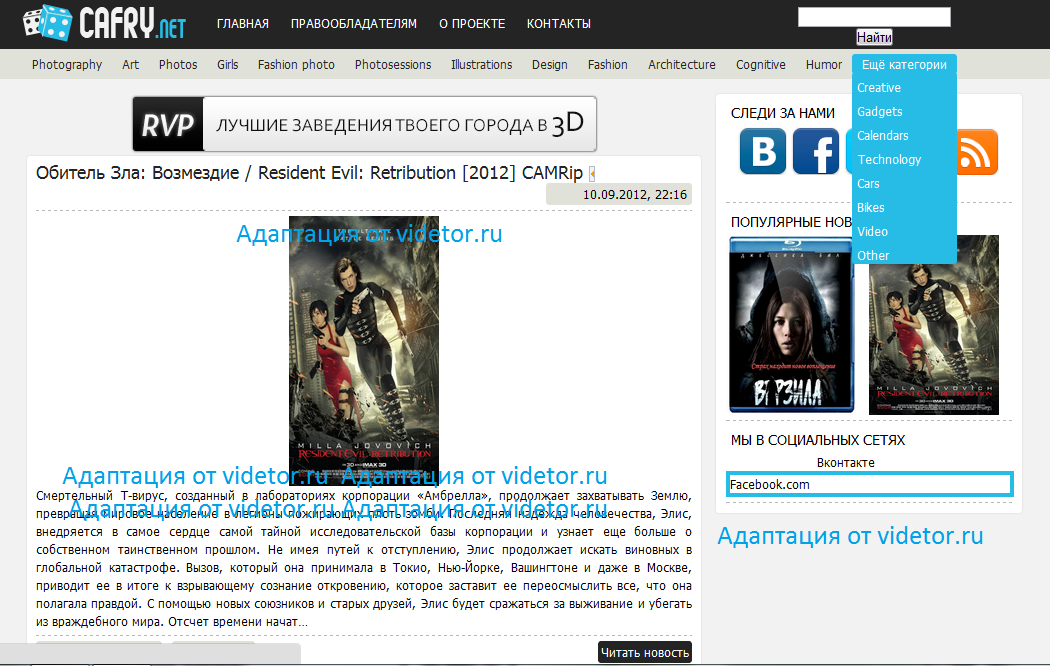Expand Ещё категории dropdown
The width and height of the screenshot is (1050, 666).
[x=904, y=65]
